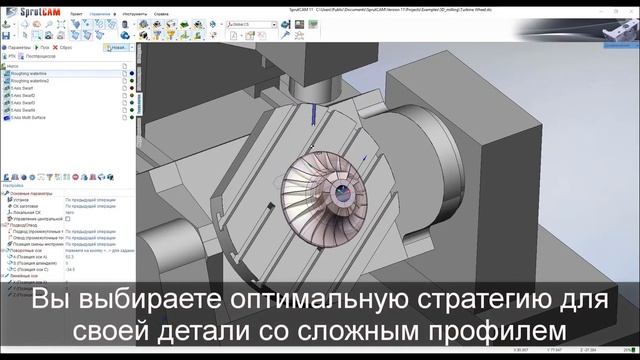Select the Установ parameter row
This screenshot has height=360, width=640.
(68, 200)
